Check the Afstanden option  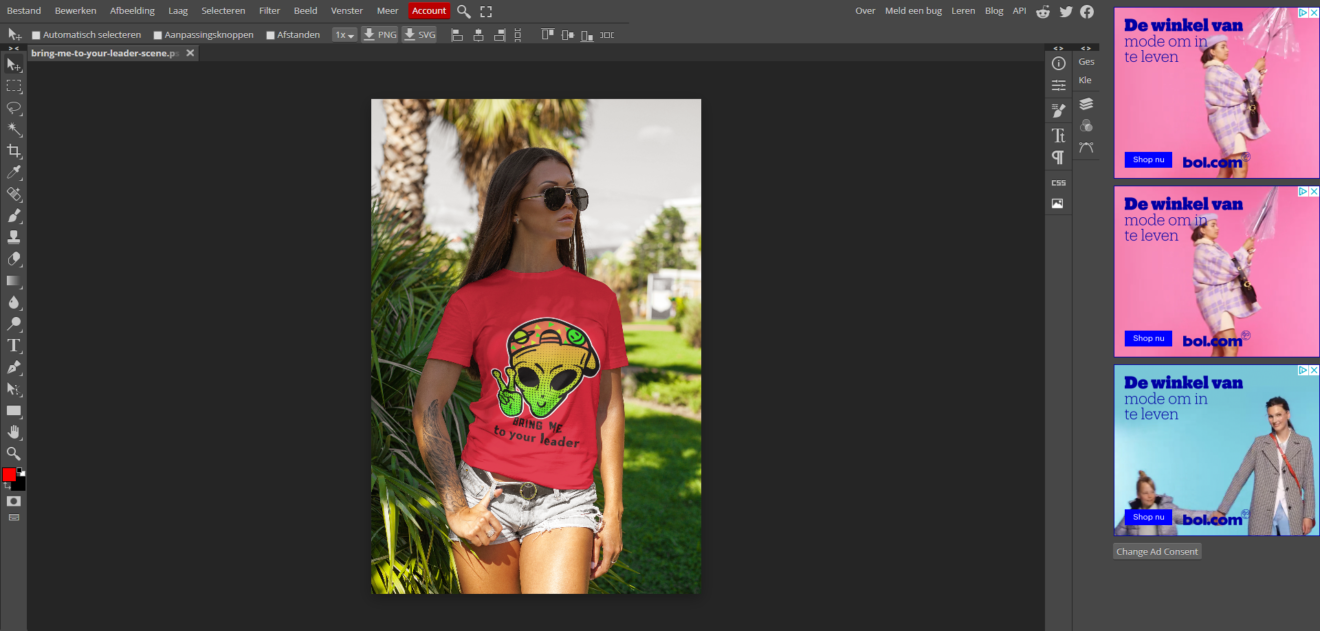point(270,35)
